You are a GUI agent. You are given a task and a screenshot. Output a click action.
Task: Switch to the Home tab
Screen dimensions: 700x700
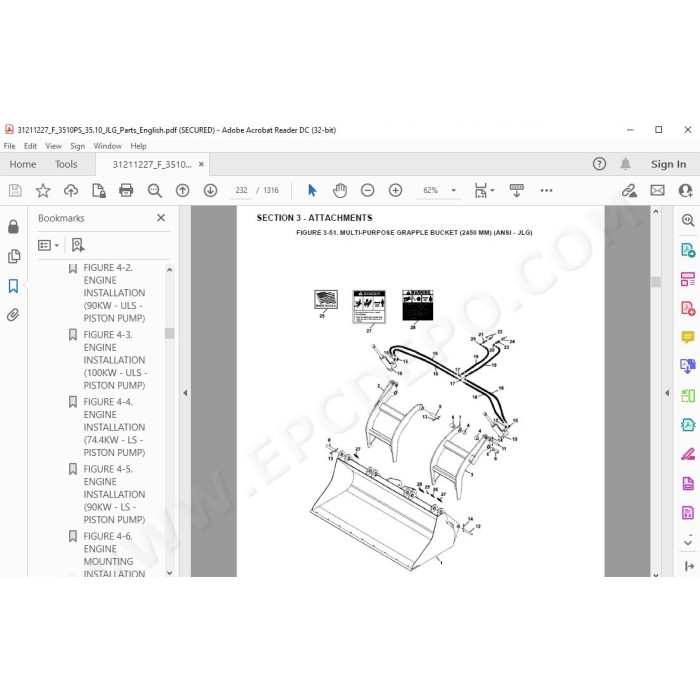(23, 164)
